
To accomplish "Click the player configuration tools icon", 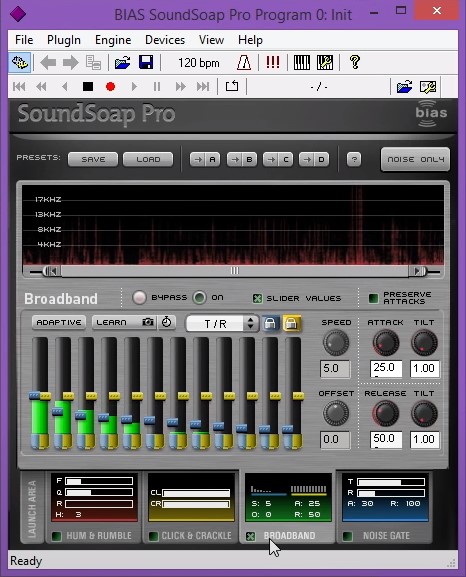I will [x=428, y=87].
